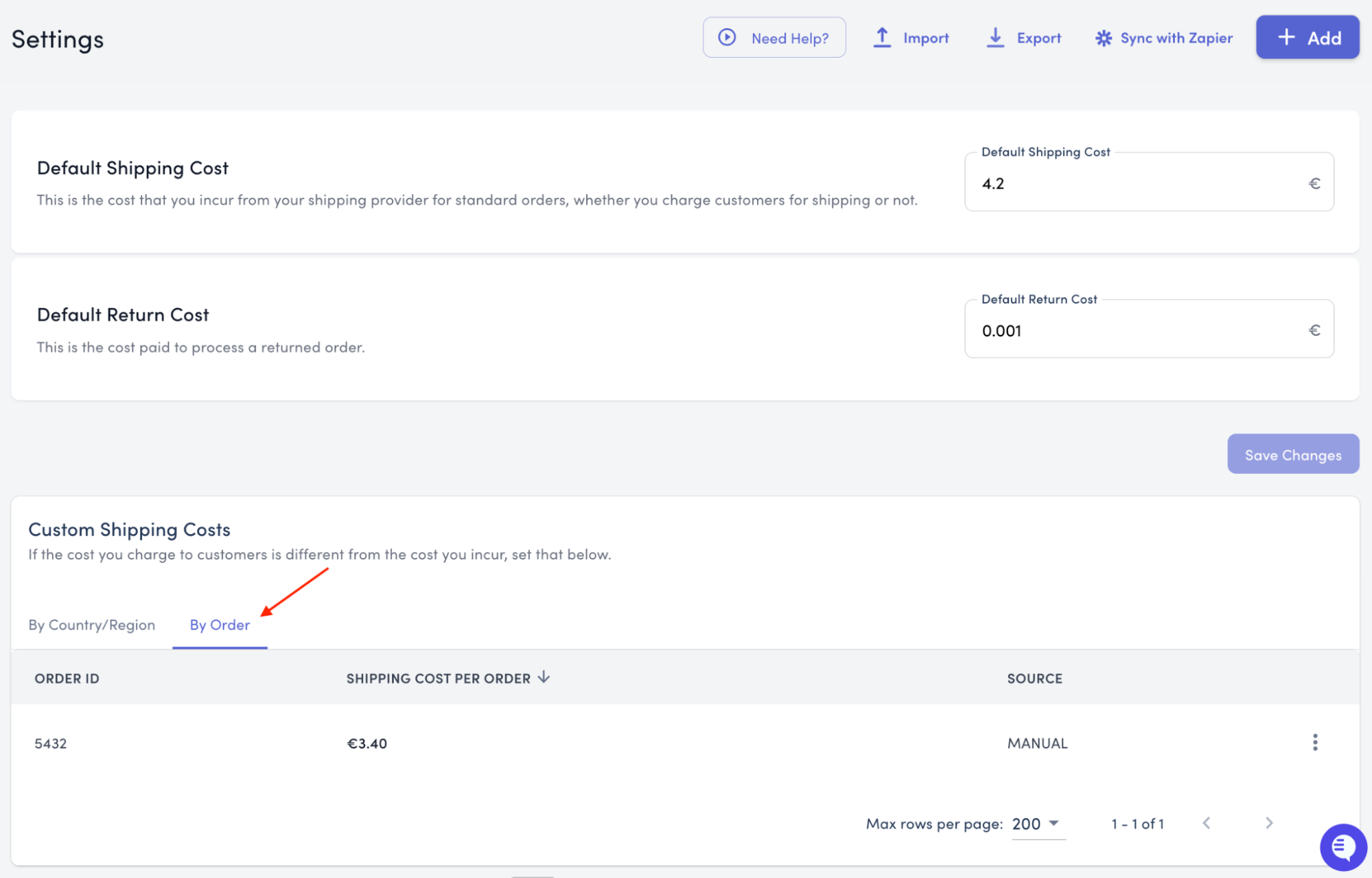The image size is (1372, 878).
Task: Click sort arrow on Shipping Cost Per Order
Action: click(x=544, y=678)
